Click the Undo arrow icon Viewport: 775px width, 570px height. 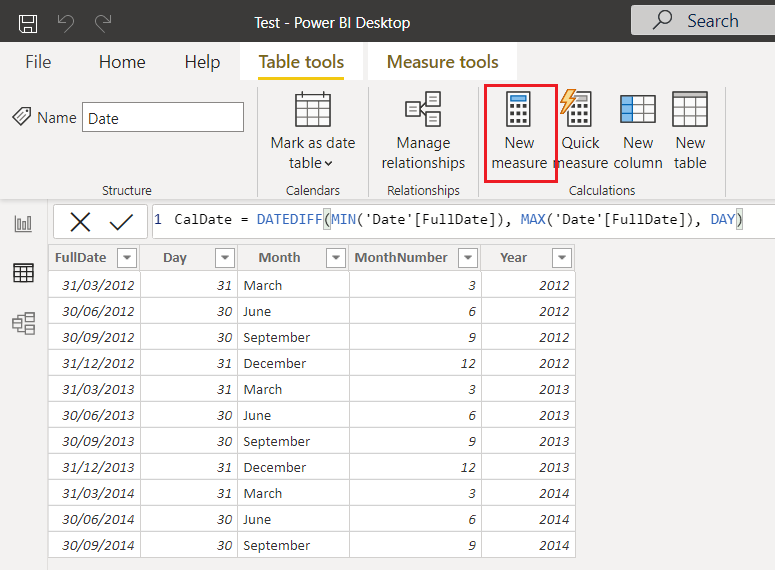point(66,22)
